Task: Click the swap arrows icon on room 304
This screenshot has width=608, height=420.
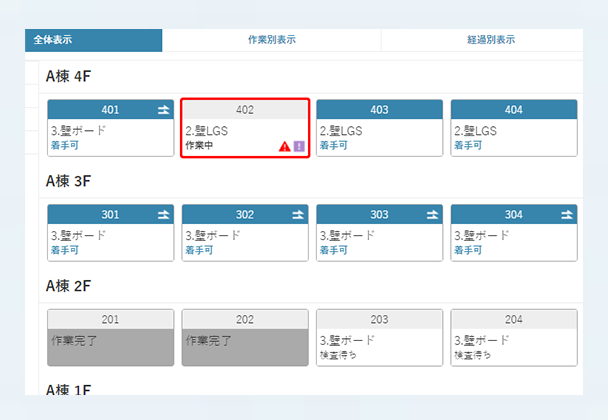Action: (566, 214)
